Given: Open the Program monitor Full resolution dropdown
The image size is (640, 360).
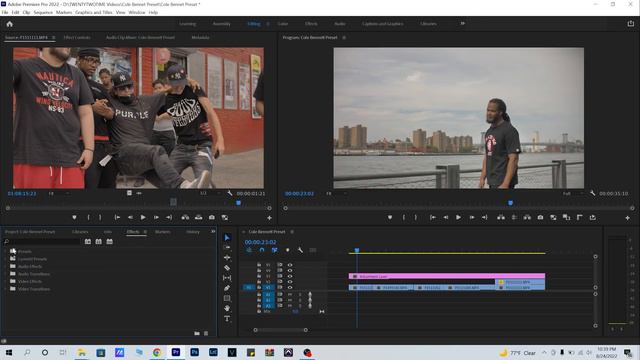Looking at the screenshot, I should (573, 193).
